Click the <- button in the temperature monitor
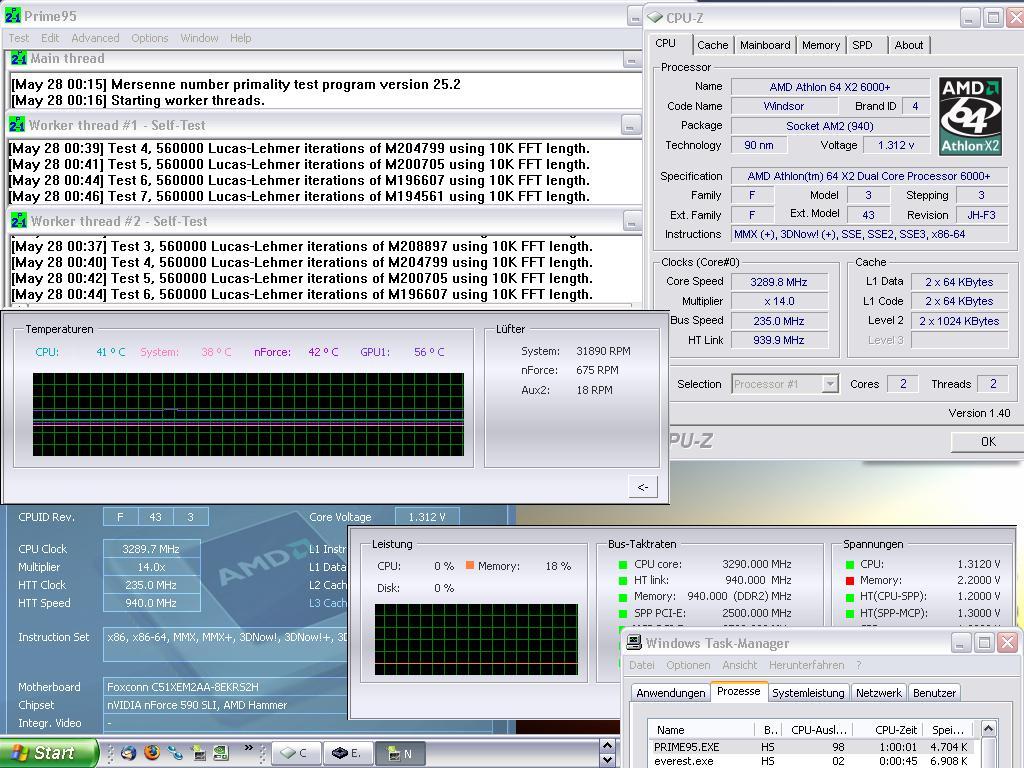This screenshot has width=1024, height=768. click(x=643, y=487)
